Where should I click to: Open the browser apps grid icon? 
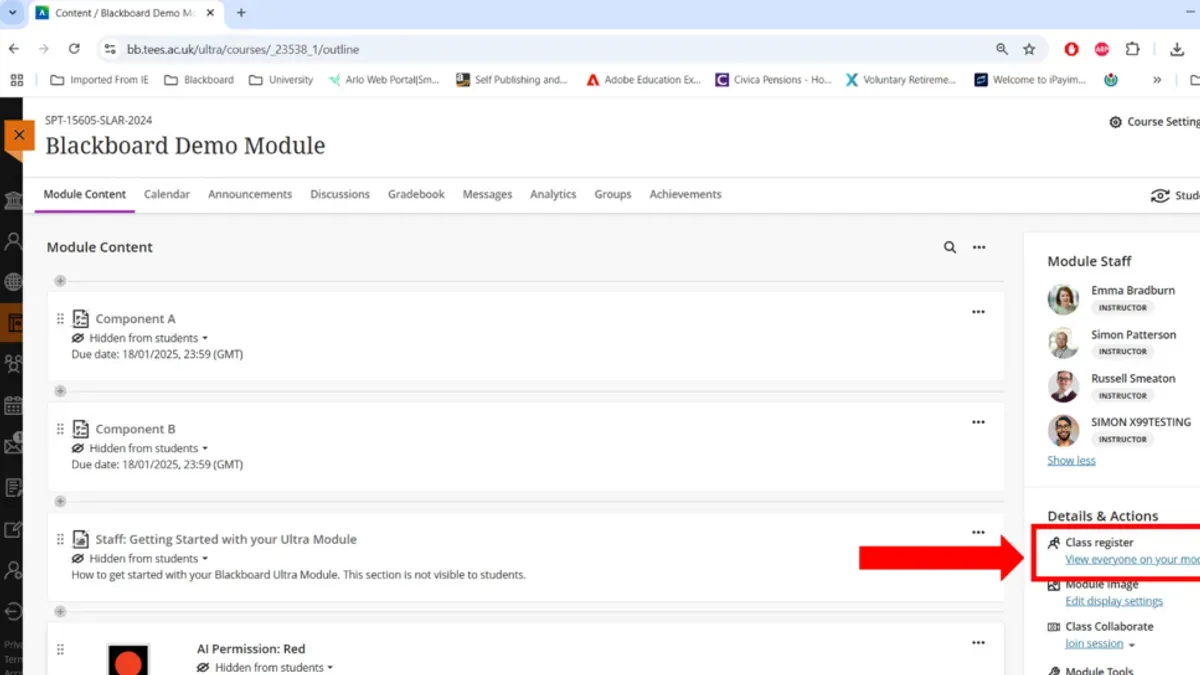coord(16,79)
